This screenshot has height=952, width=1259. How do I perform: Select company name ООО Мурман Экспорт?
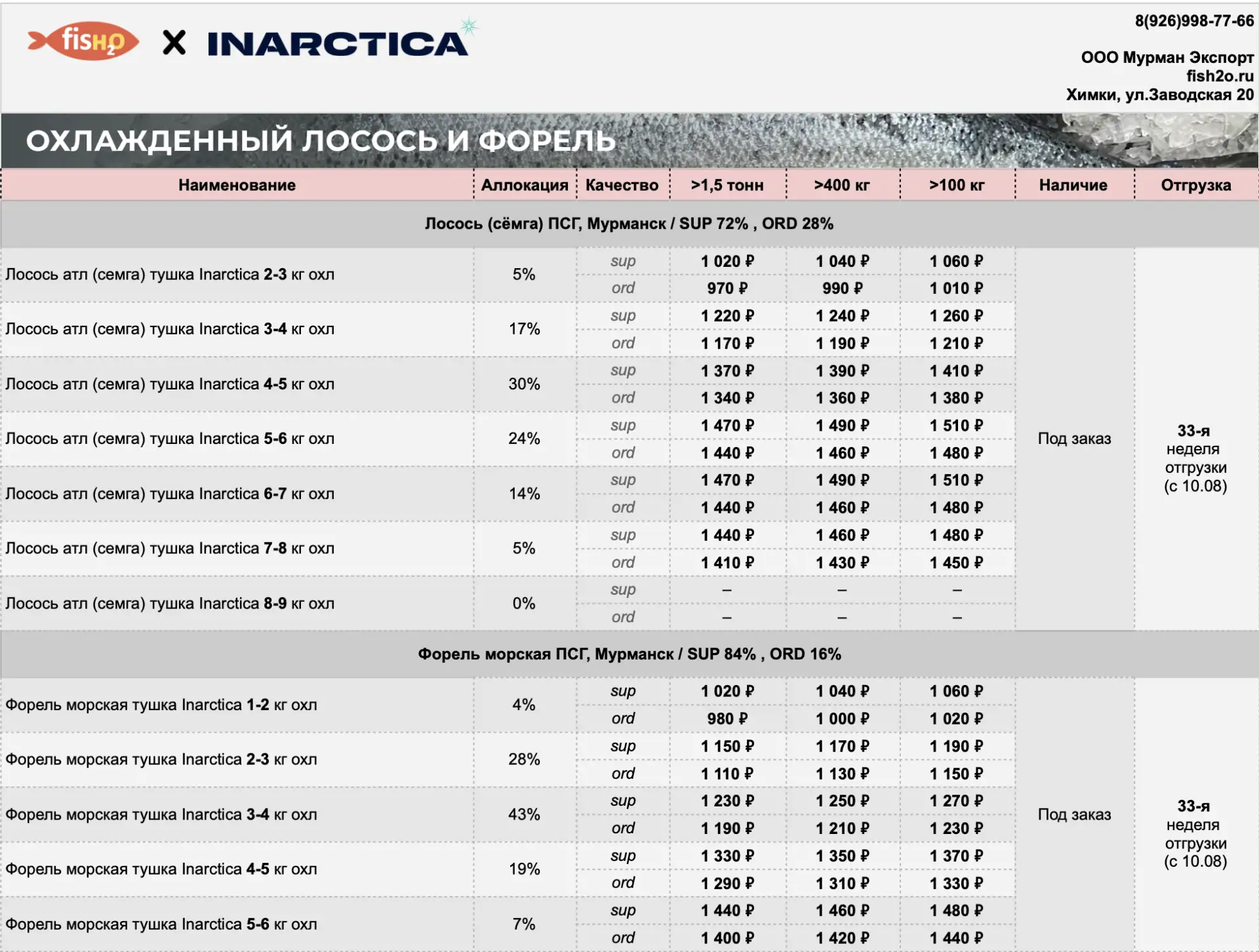click(1167, 58)
